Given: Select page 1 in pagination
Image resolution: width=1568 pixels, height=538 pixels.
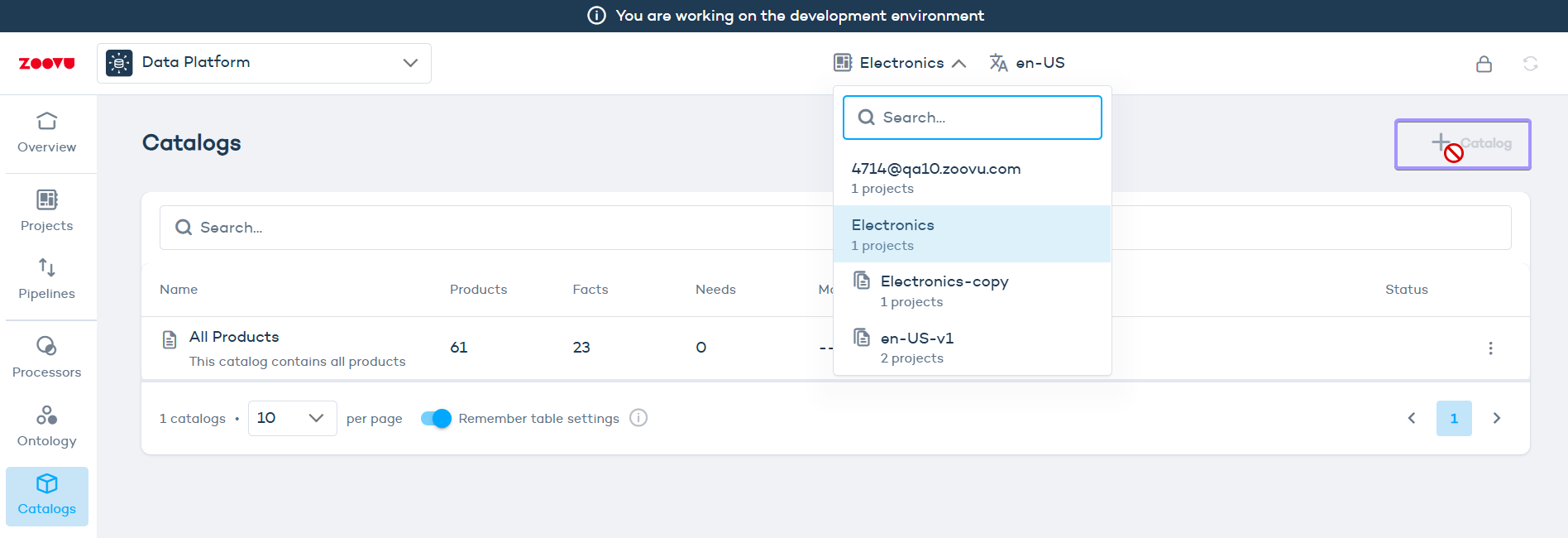Looking at the screenshot, I should [x=1454, y=418].
